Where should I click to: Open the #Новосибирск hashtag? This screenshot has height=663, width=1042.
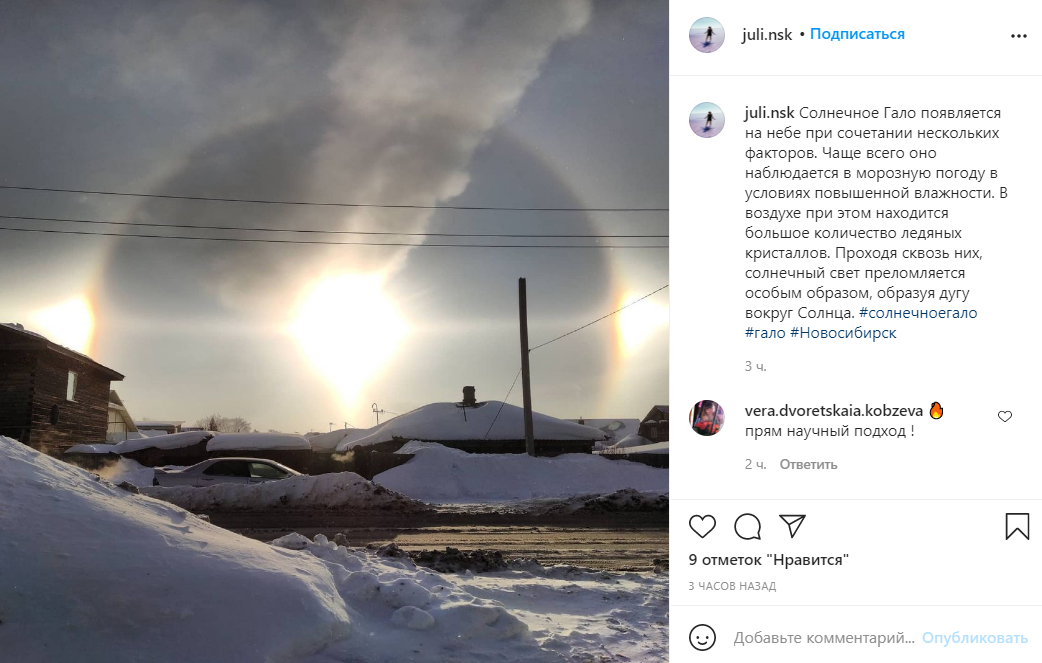[x=843, y=333]
